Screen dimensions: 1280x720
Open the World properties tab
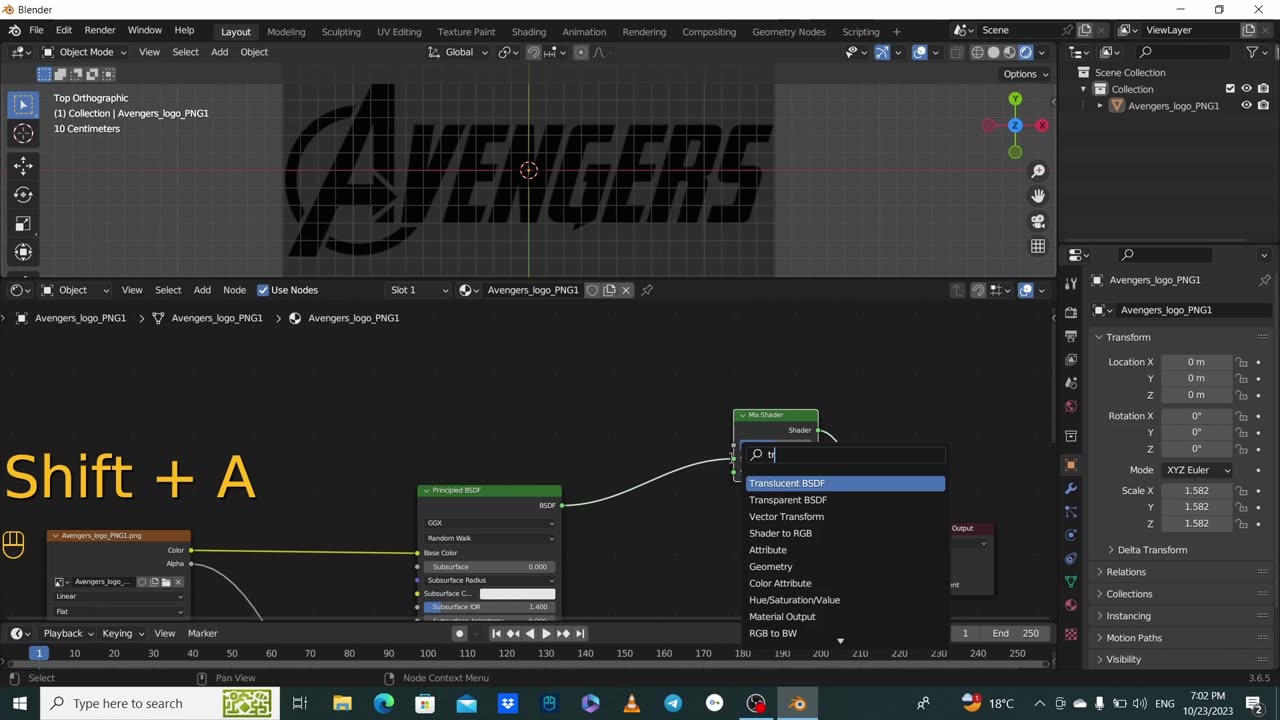1071,407
